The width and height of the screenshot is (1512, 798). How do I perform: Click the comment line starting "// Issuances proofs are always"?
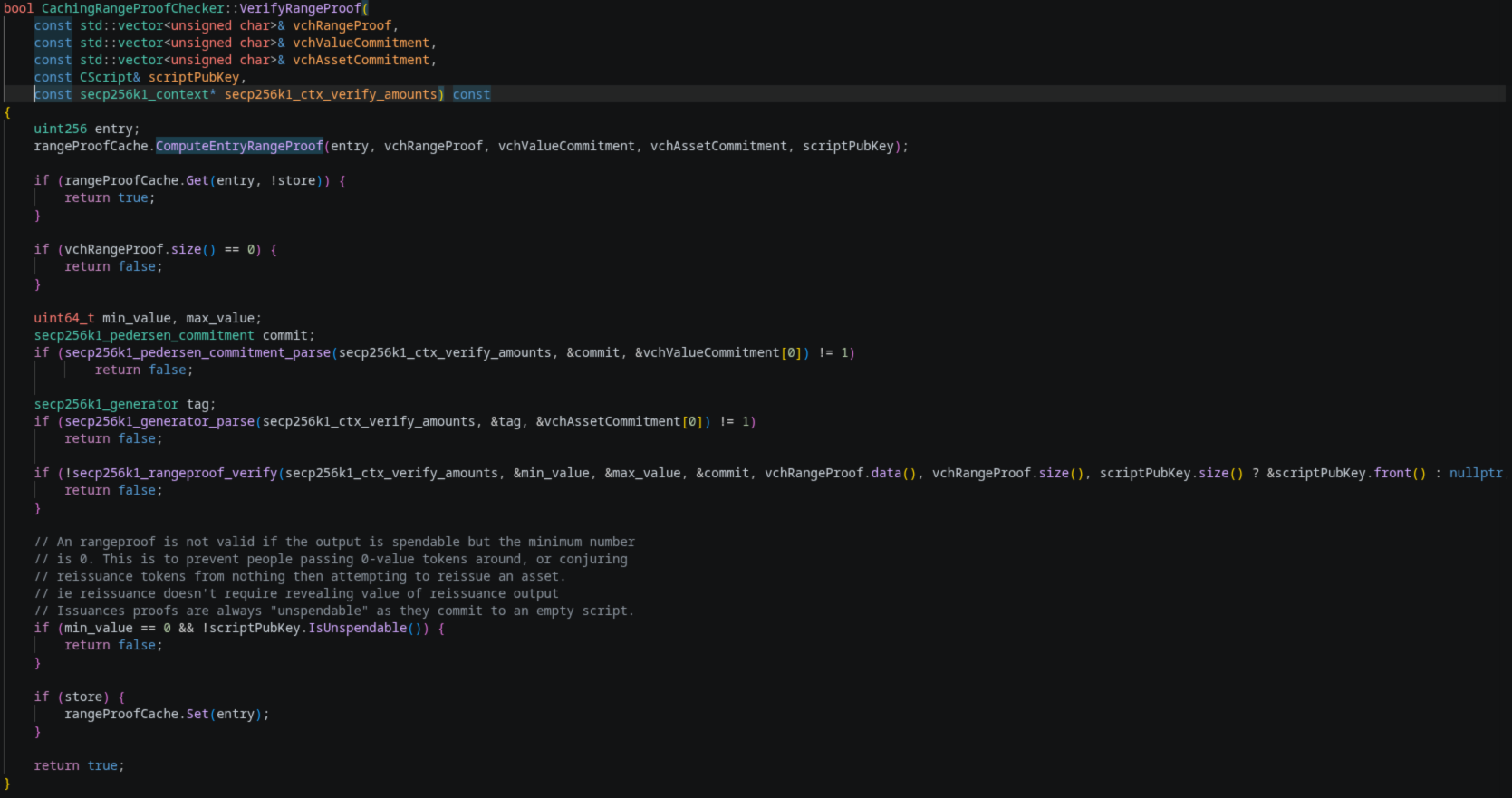pos(334,611)
